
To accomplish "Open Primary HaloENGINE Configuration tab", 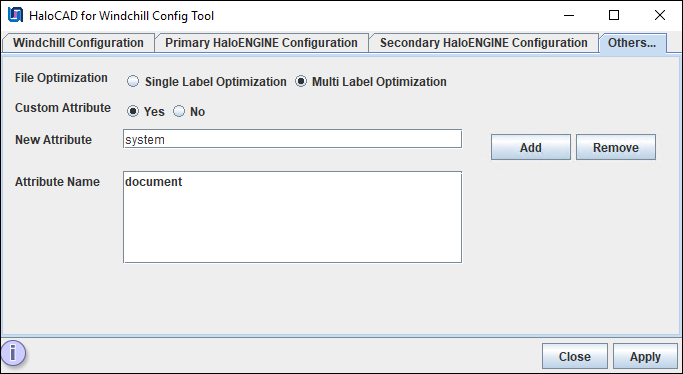I will point(261,43).
